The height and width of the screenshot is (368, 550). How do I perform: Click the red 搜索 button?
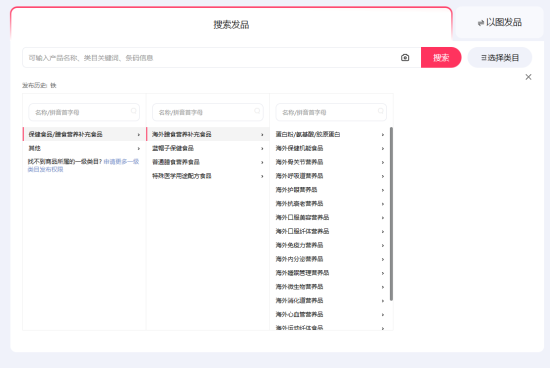[441, 58]
